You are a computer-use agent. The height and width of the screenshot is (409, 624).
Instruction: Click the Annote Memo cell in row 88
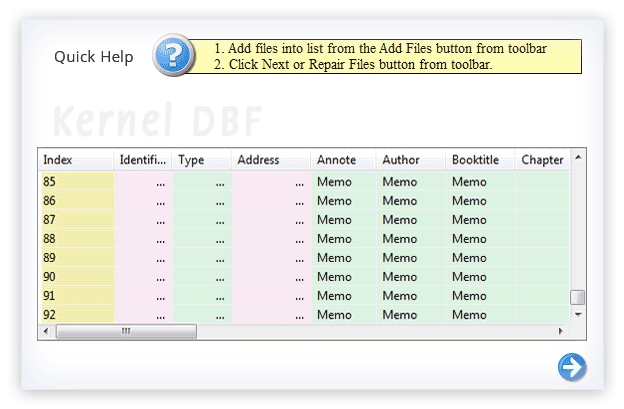pos(344,239)
